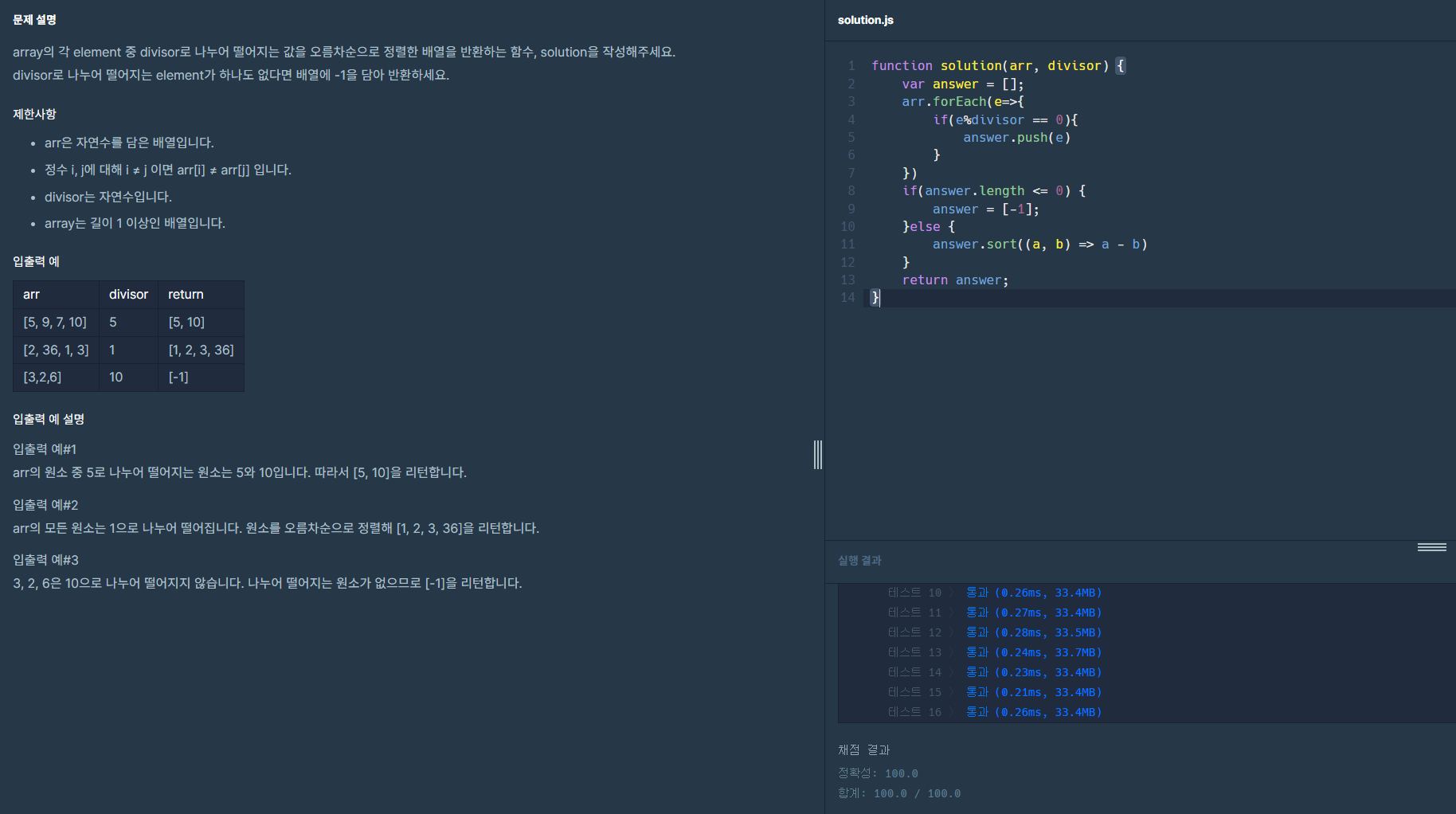Click 테스트 11 result row
Viewport: 1456px width, 814px height.
point(994,612)
